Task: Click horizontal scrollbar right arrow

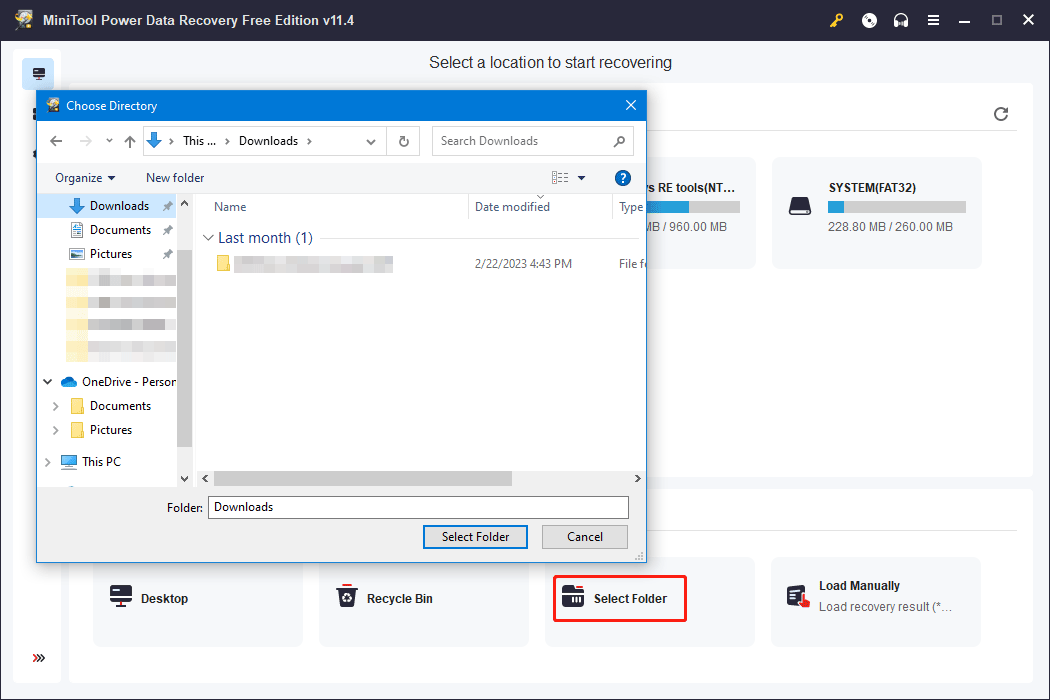Action: (638, 478)
